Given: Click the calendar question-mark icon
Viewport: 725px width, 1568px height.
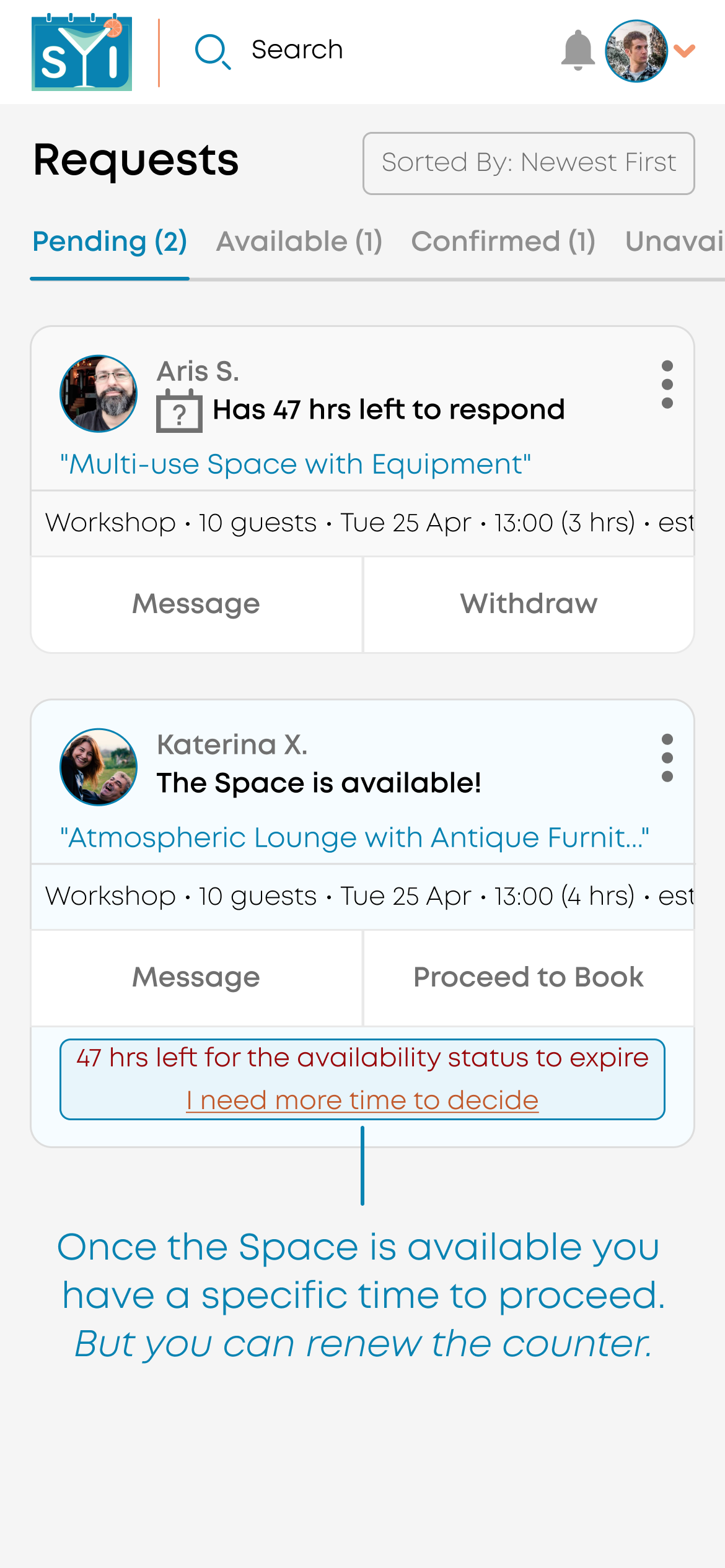Looking at the screenshot, I should coord(179,411).
